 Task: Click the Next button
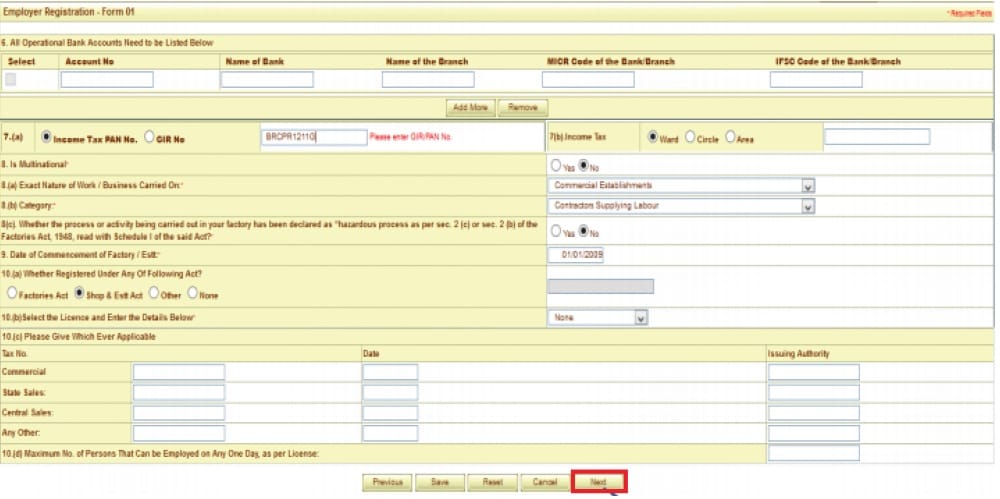[x=598, y=482]
